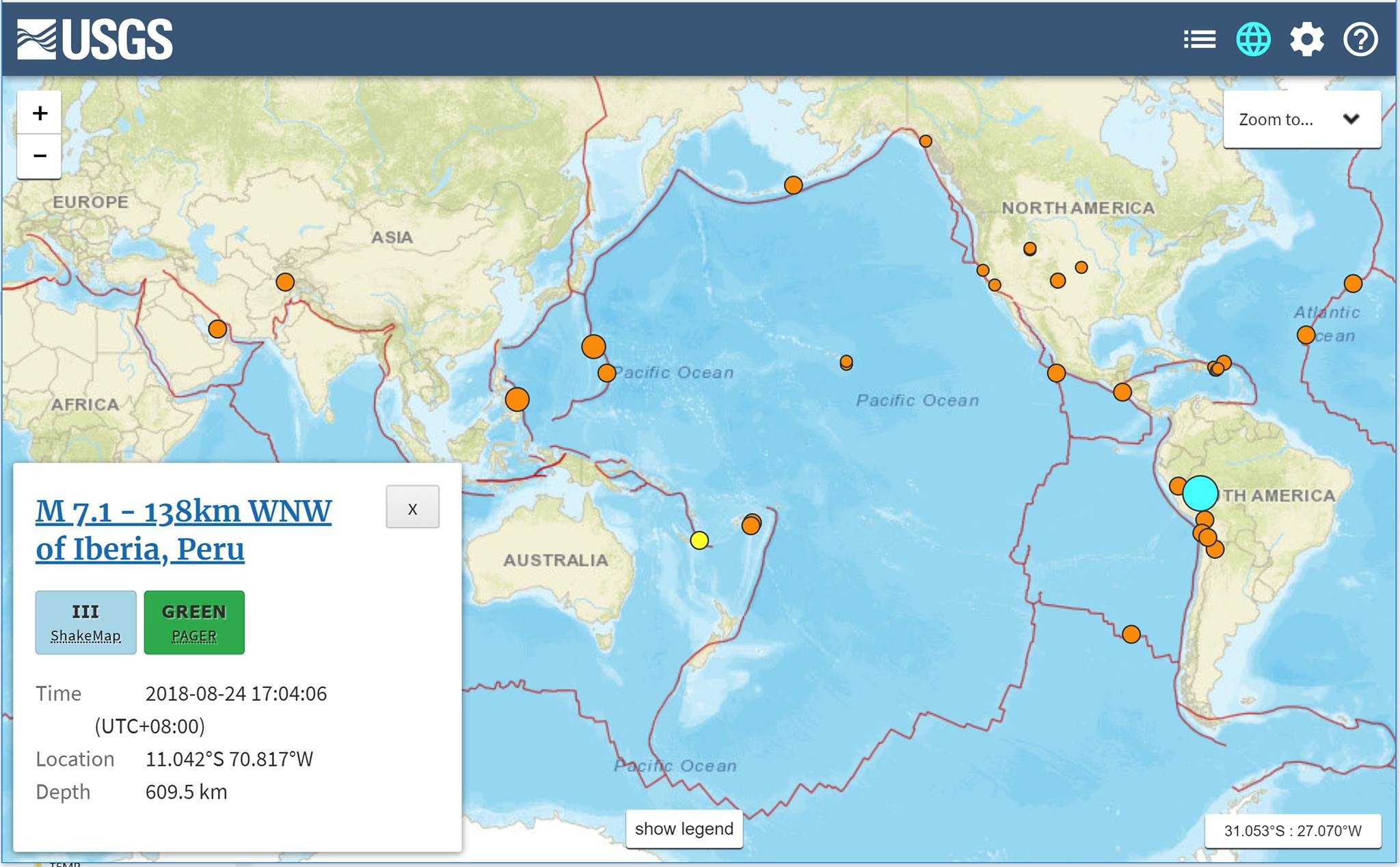This screenshot has height=867, width=1400.
Task: Zoom in with the plus button
Action: point(40,113)
